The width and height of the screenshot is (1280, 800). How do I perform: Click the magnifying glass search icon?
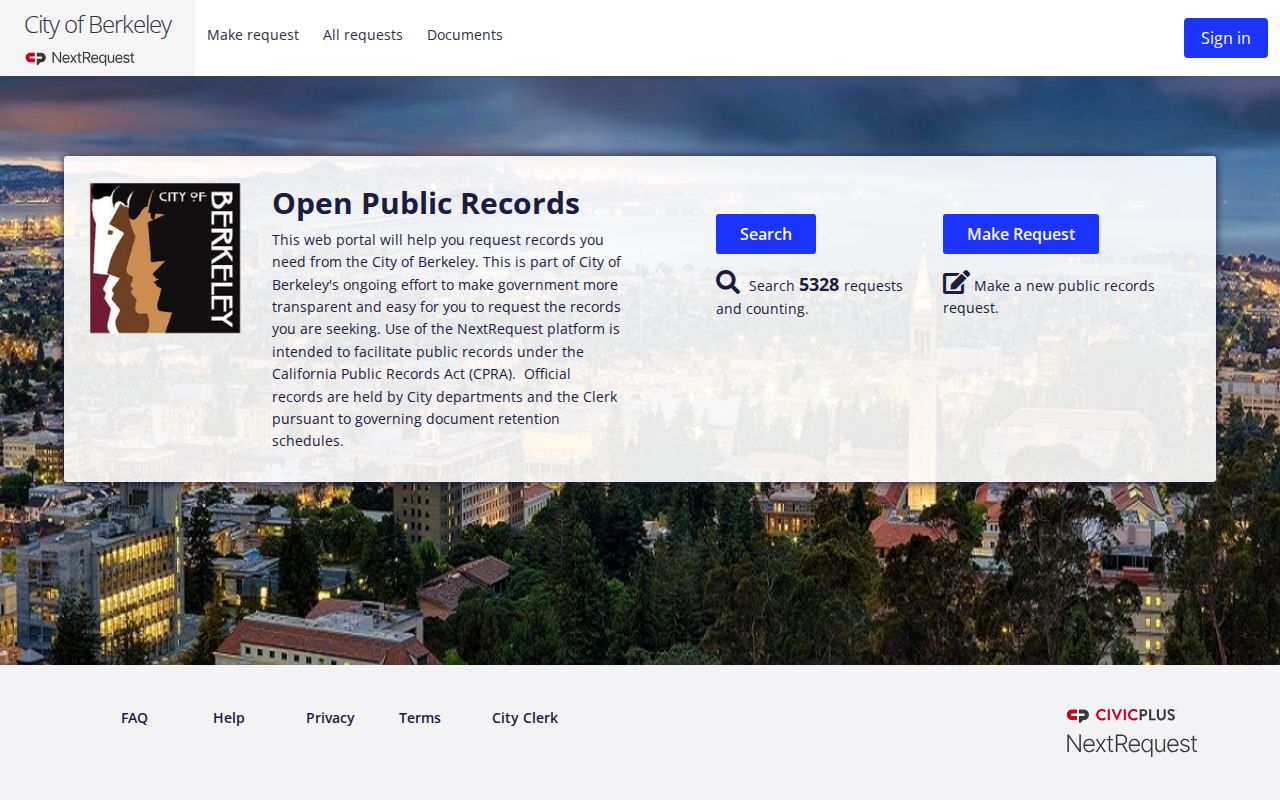pos(728,283)
